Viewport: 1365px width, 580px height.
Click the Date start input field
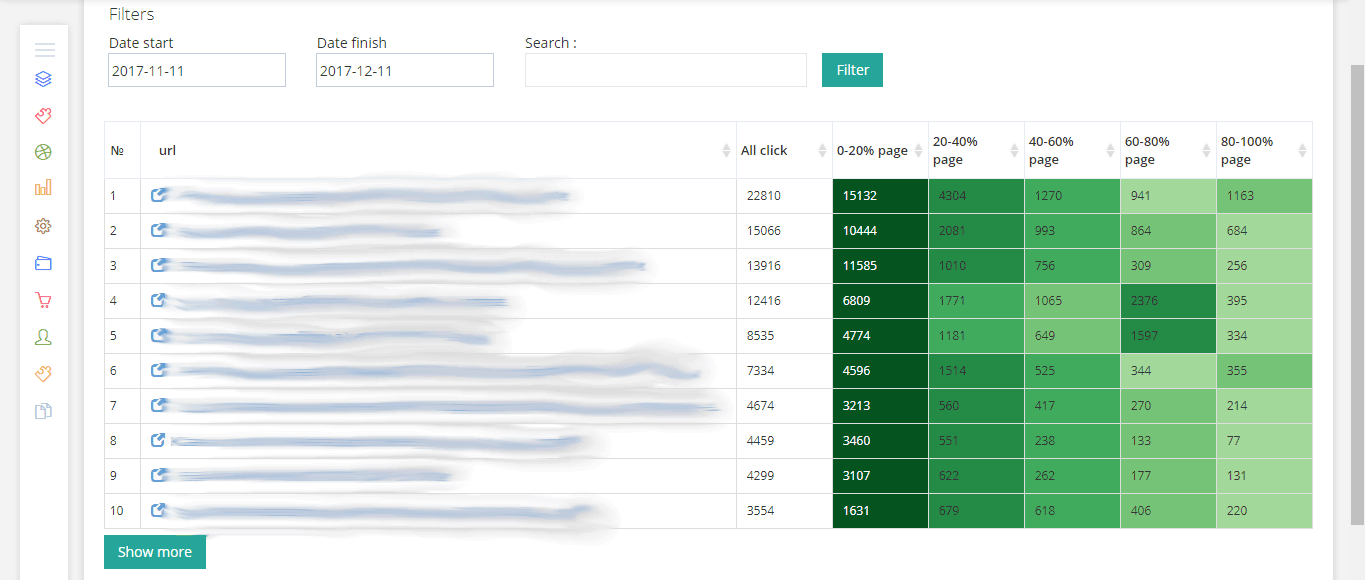[x=197, y=71]
